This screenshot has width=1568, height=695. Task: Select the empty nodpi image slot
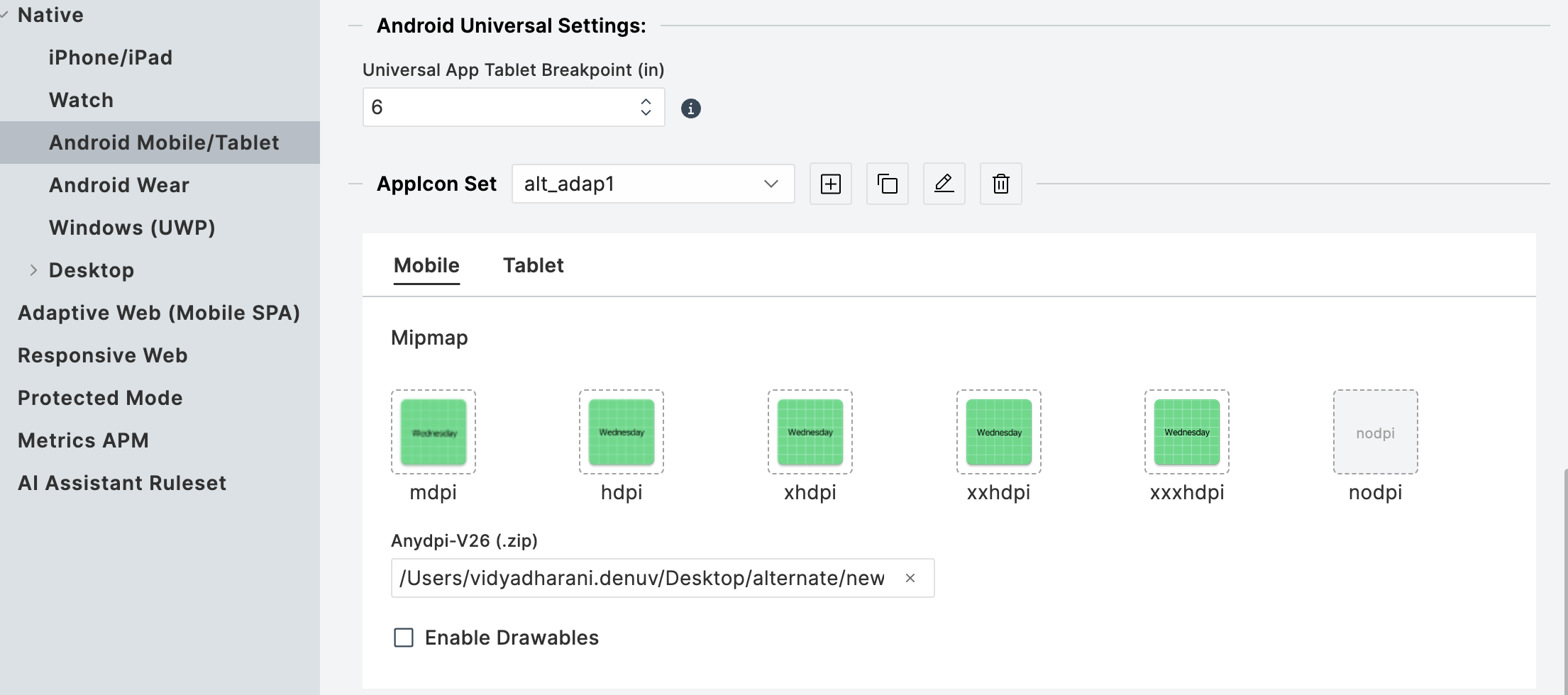[x=1375, y=432]
